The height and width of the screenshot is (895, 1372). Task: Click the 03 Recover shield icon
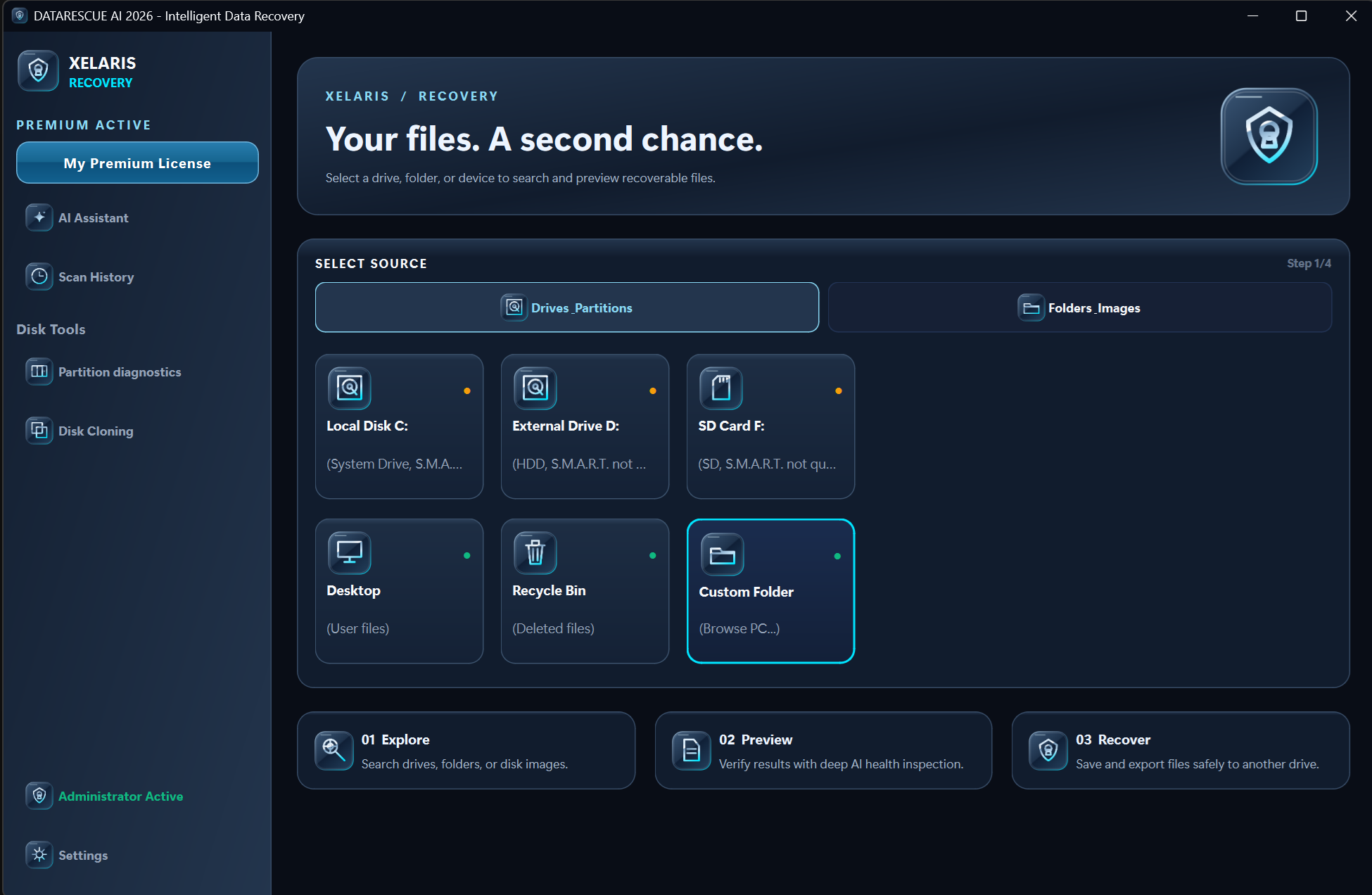coord(1048,751)
